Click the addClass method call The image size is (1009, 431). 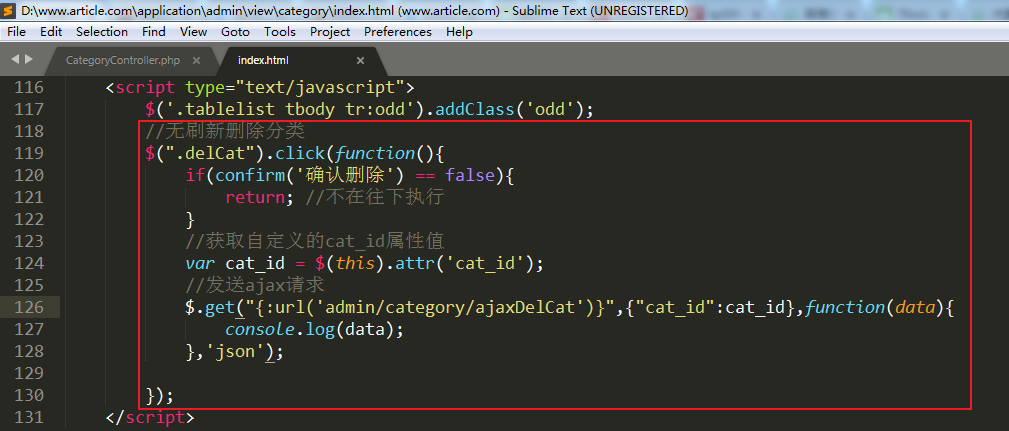click(475, 109)
